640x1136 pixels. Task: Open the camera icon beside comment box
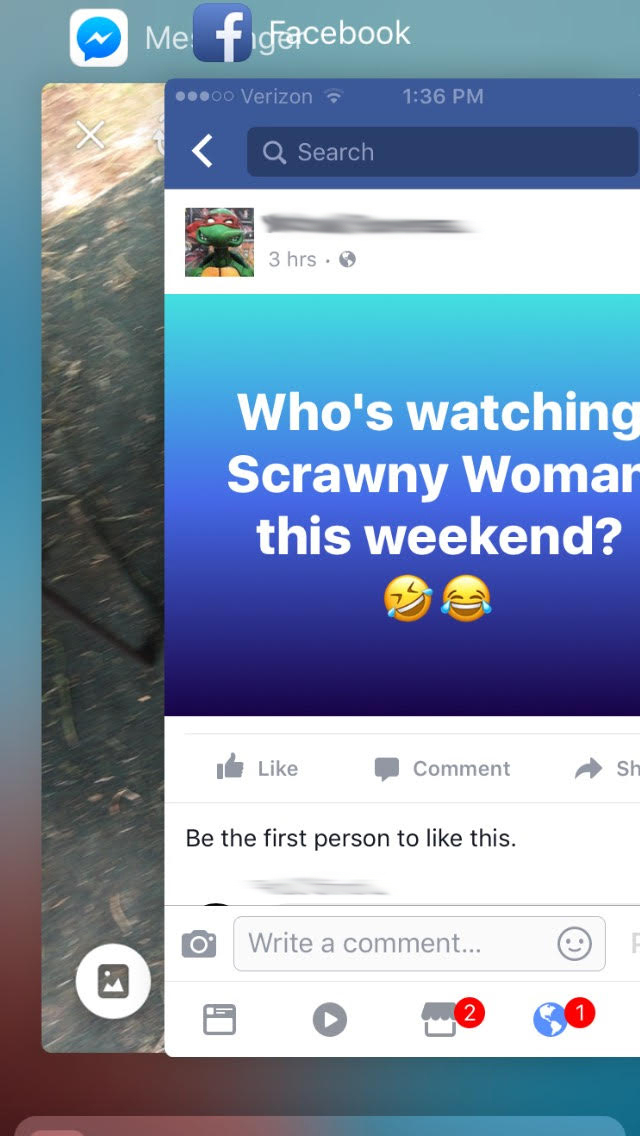point(199,944)
